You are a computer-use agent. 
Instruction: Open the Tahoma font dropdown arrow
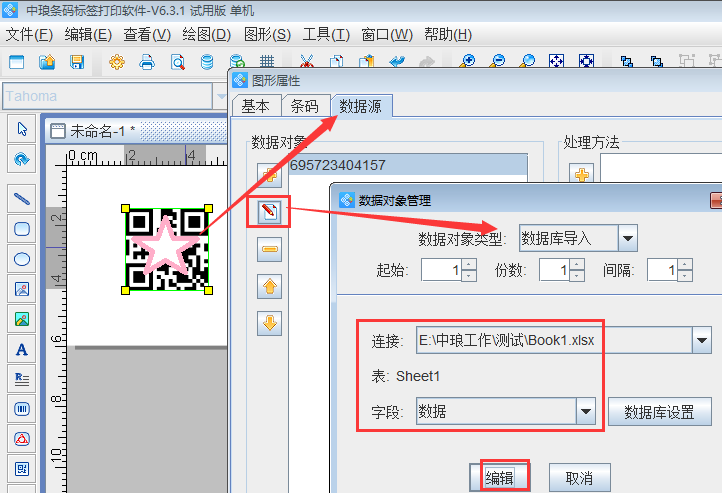[221, 96]
